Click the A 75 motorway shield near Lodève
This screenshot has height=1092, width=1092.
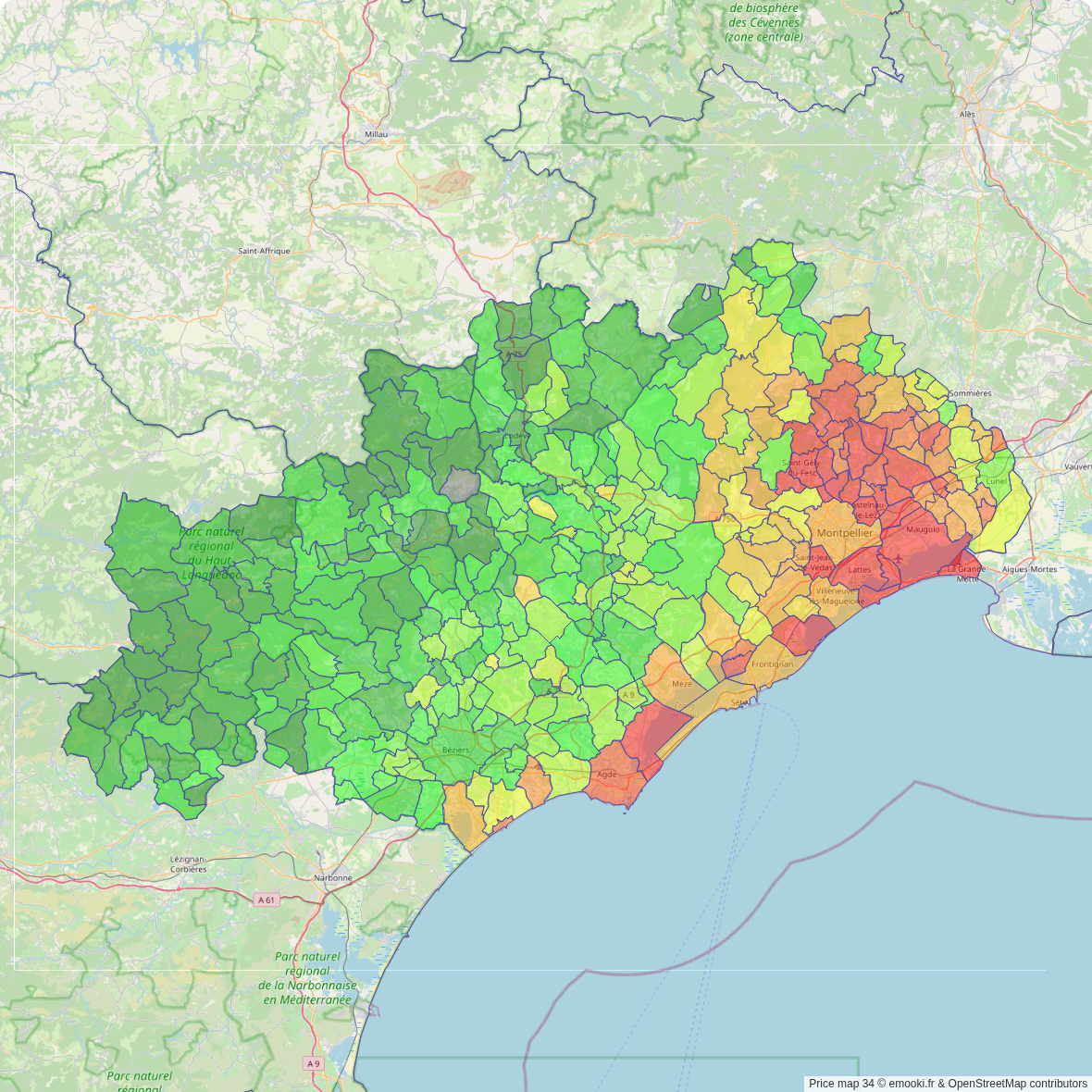click(515, 354)
